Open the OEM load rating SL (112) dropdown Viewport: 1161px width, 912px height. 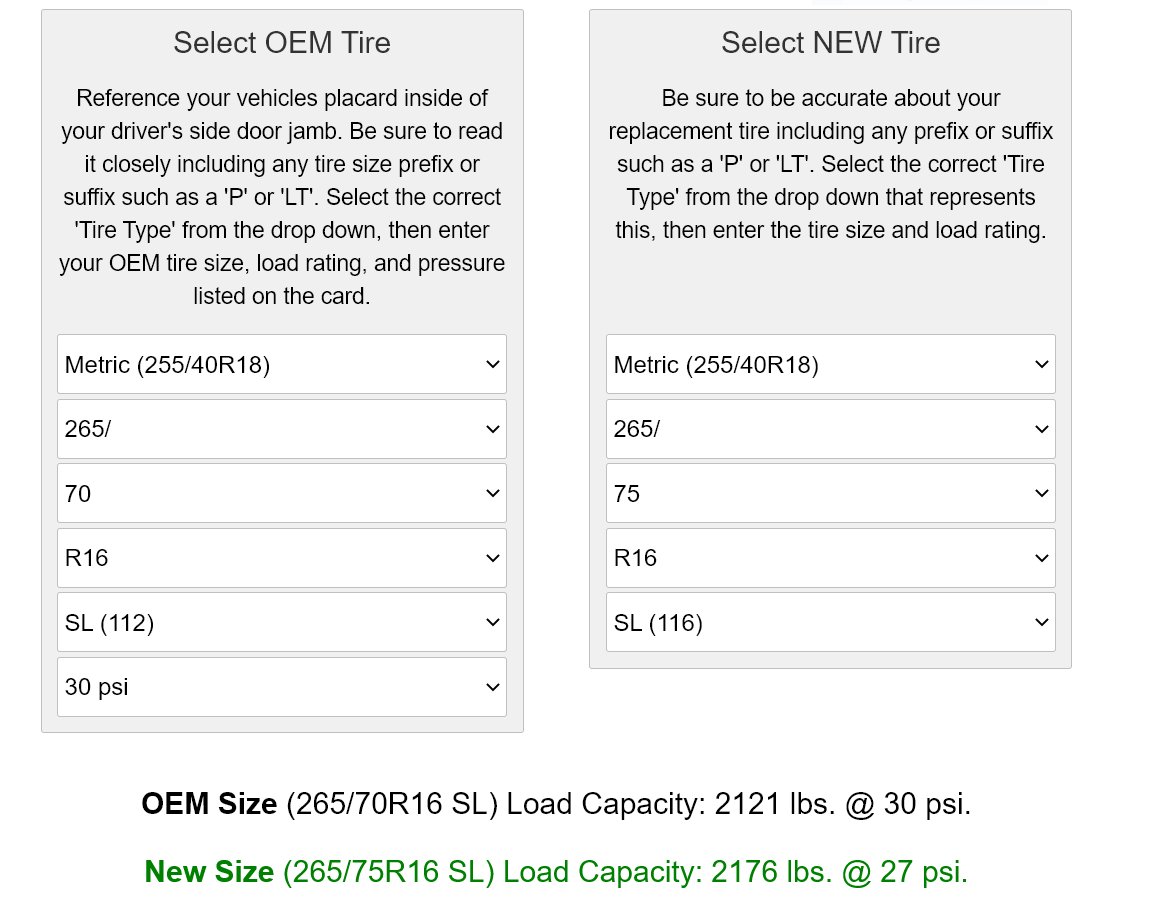(x=281, y=623)
